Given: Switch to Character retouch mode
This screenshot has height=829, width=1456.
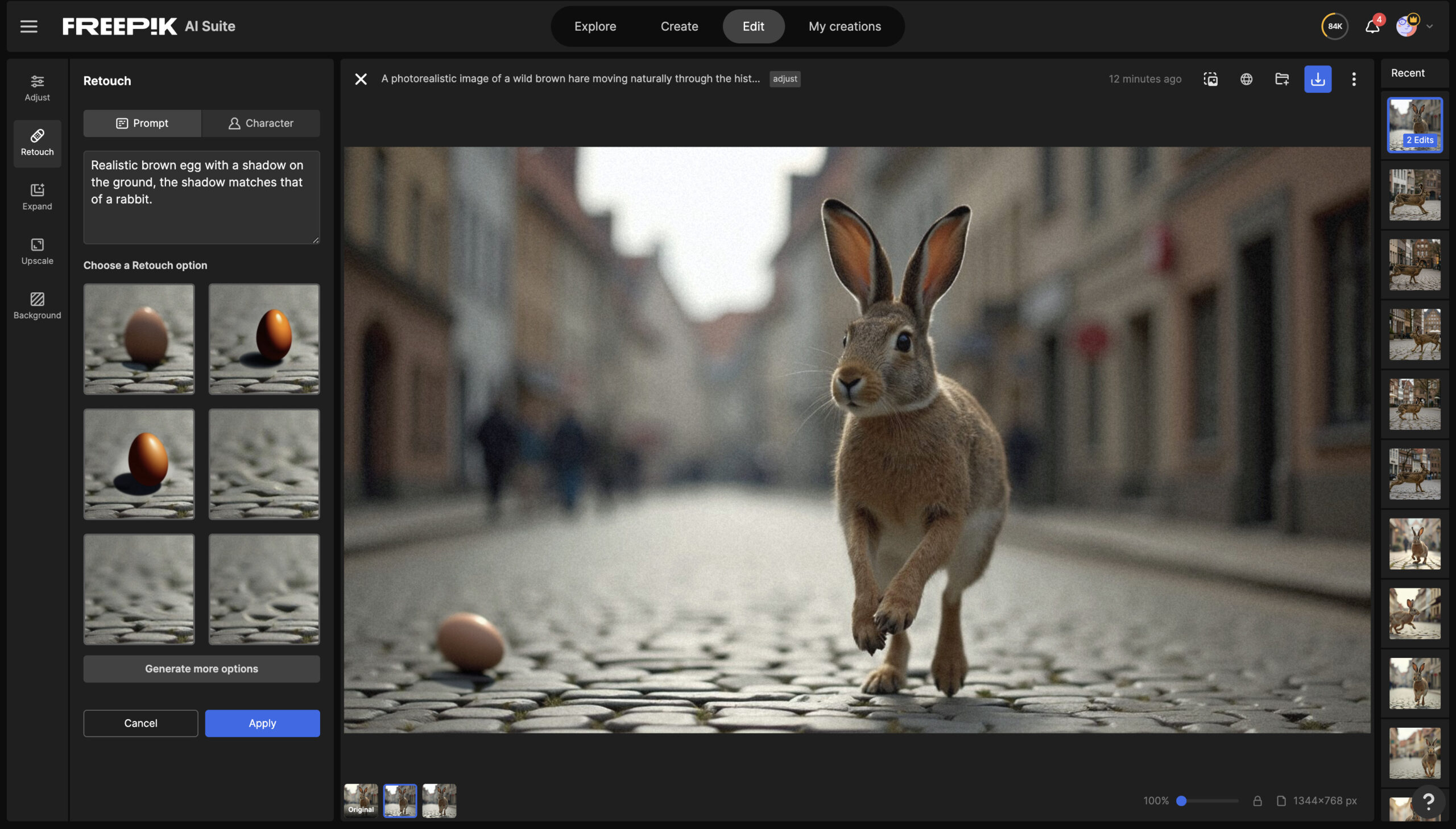Looking at the screenshot, I should tap(261, 123).
